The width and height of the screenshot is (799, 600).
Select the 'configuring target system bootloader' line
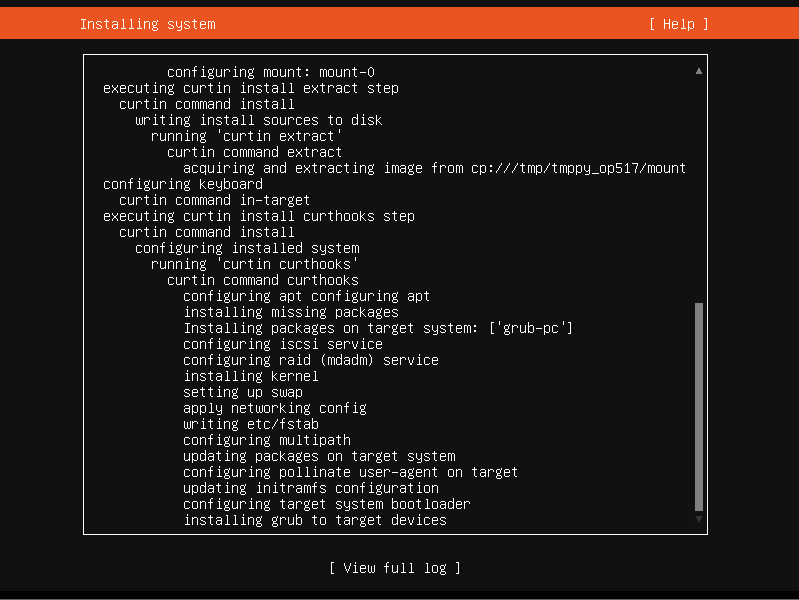point(327,504)
